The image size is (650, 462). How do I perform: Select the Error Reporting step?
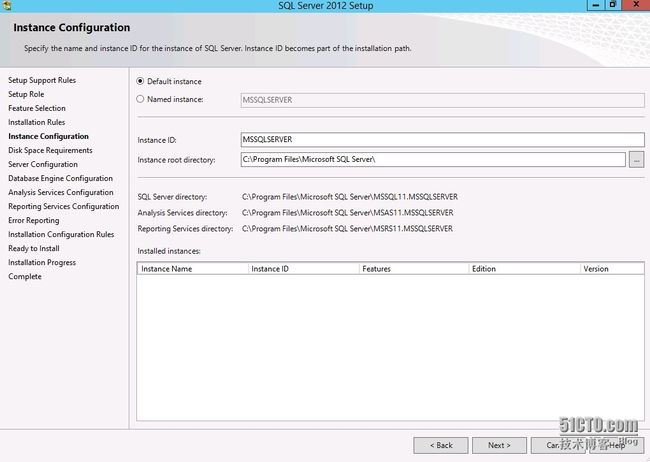[34, 220]
